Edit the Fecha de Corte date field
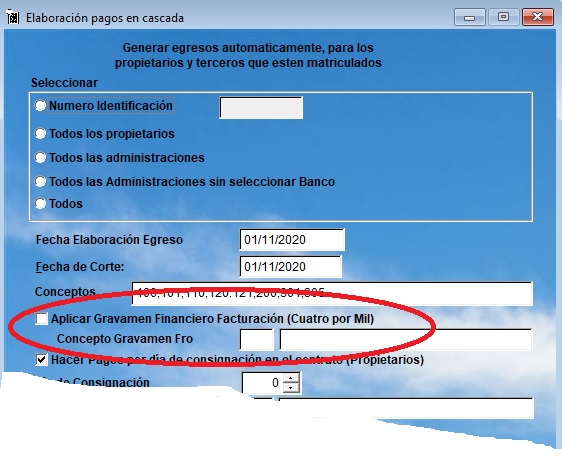562x461 pixels. tap(290, 267)
